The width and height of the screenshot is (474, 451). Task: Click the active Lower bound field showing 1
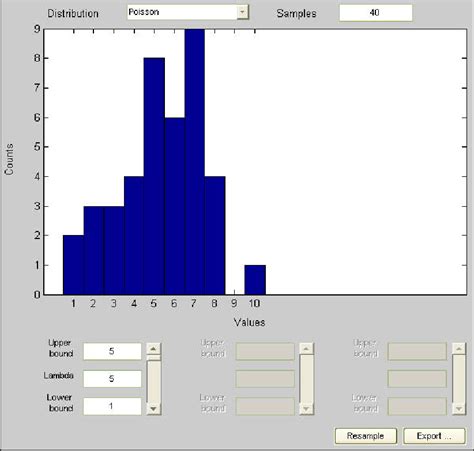click(112, 406)
